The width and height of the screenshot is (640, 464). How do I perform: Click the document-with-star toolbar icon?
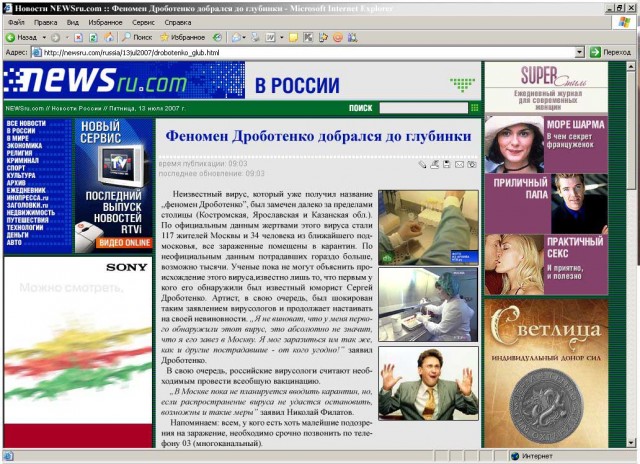coord(323,38)
